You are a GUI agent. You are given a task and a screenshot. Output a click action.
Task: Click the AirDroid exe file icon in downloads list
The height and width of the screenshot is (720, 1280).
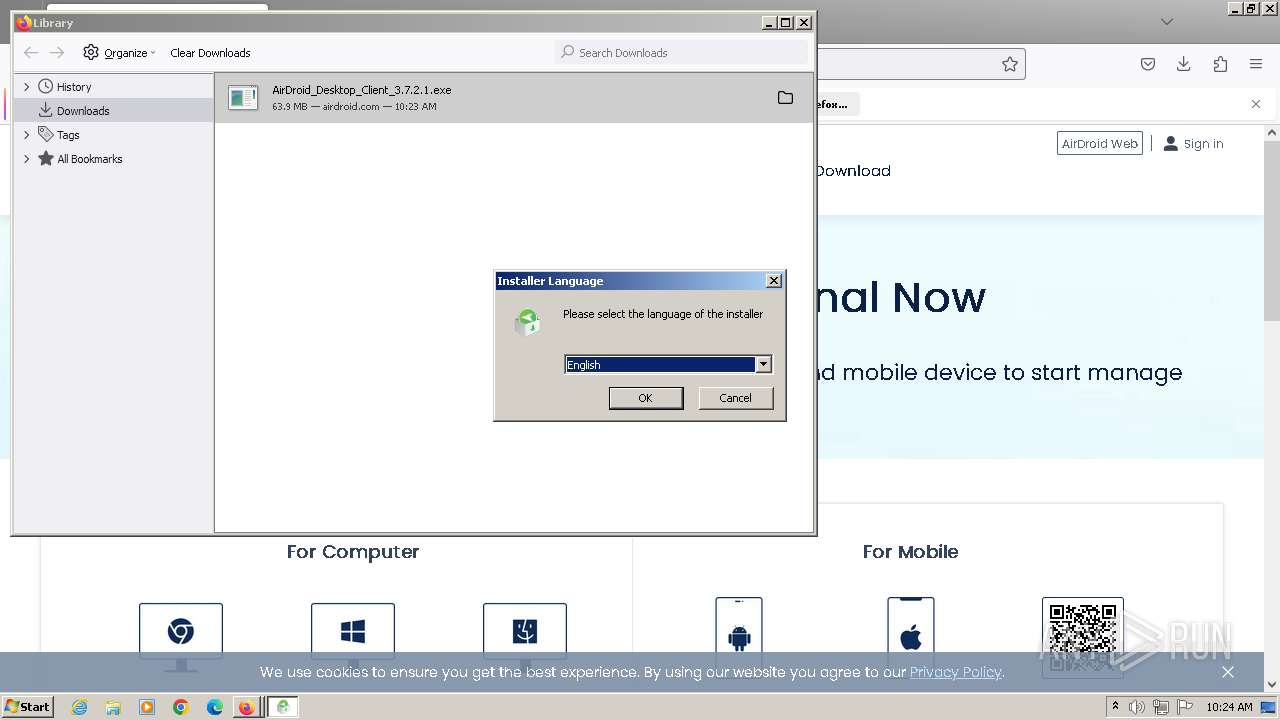[x=243, y=98]
